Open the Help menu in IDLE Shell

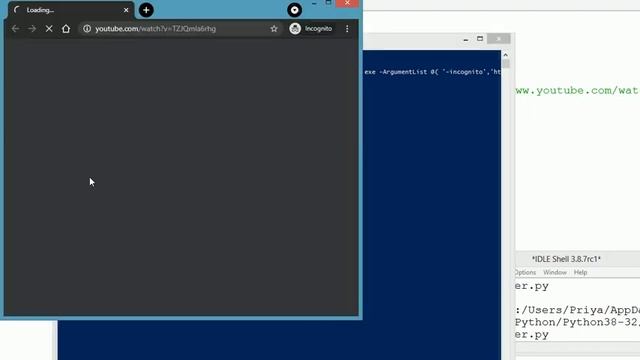580,272
